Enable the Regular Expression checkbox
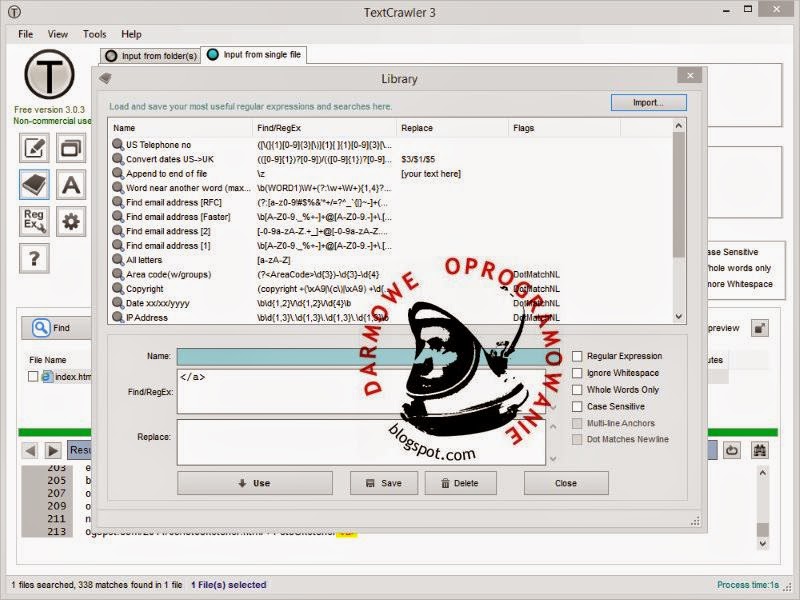 coord(578,355)
